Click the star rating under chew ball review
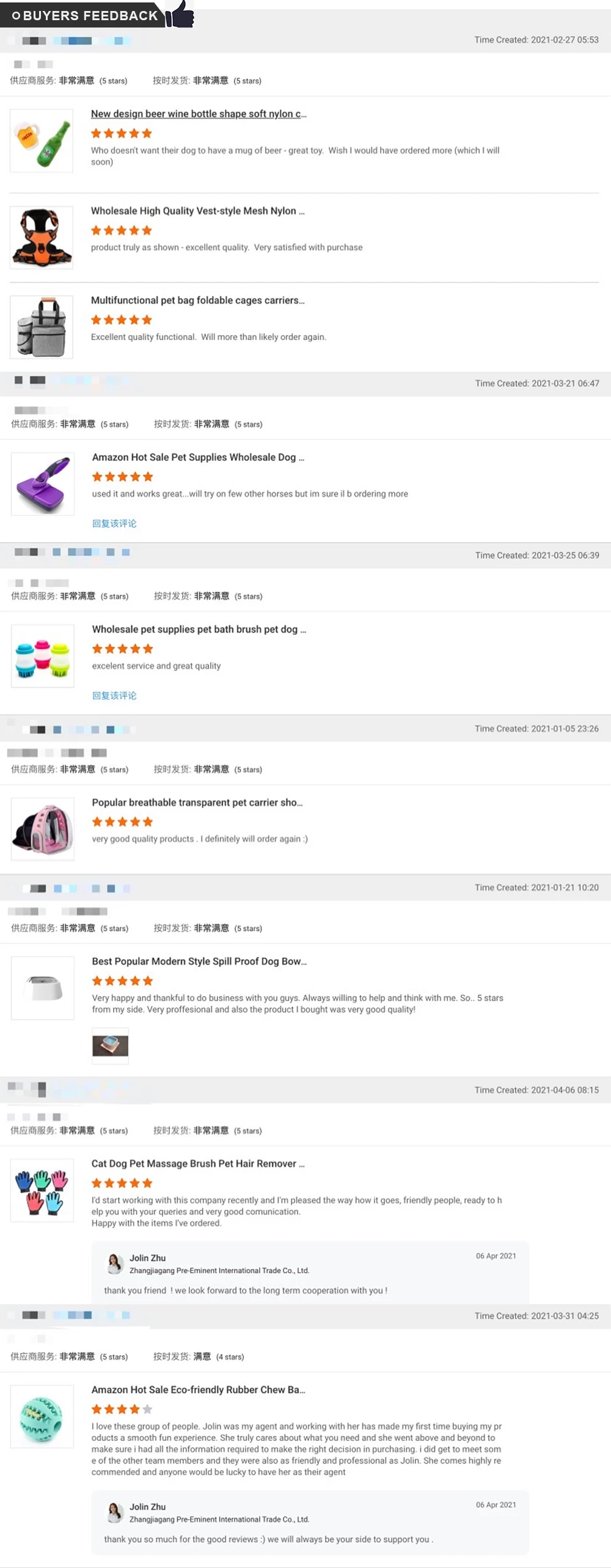The image size is (611, 1568). (x=122, y=1409)
